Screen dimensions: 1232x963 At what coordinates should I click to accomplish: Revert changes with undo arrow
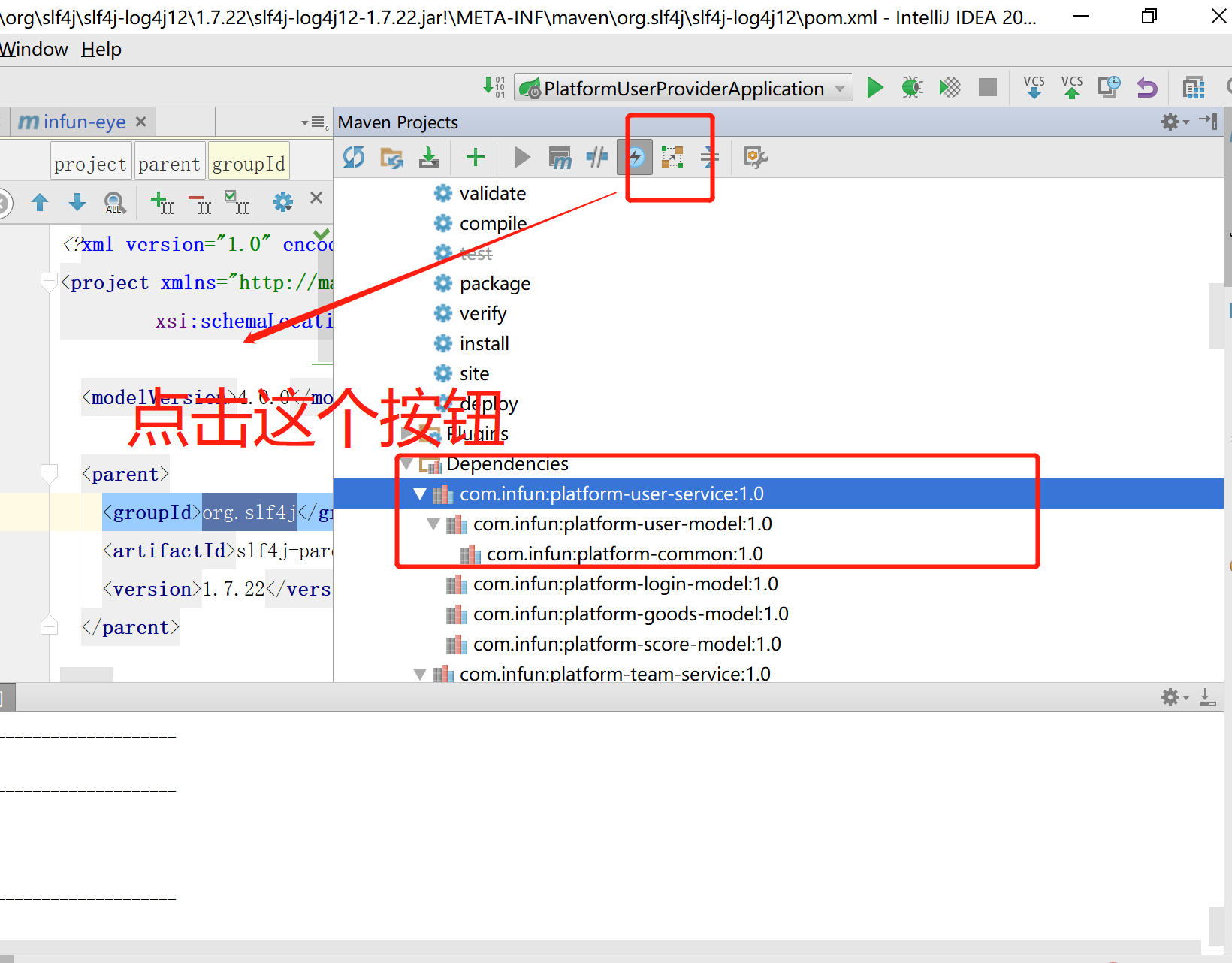(1147, 88)
